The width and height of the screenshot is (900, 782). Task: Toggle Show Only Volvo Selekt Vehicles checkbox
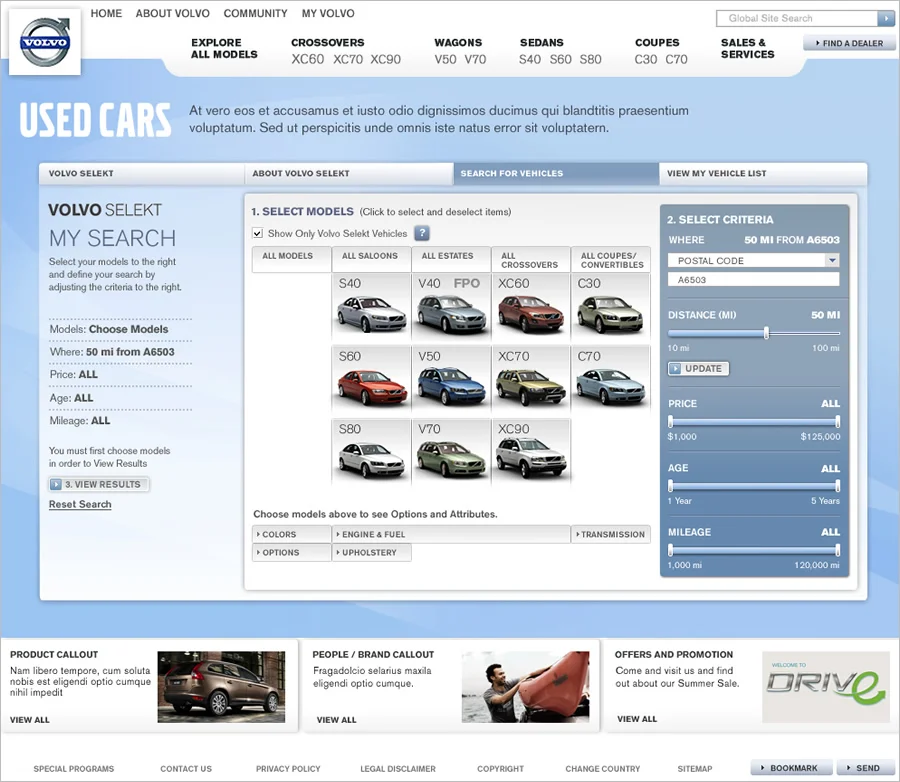(x=258, y=233)
